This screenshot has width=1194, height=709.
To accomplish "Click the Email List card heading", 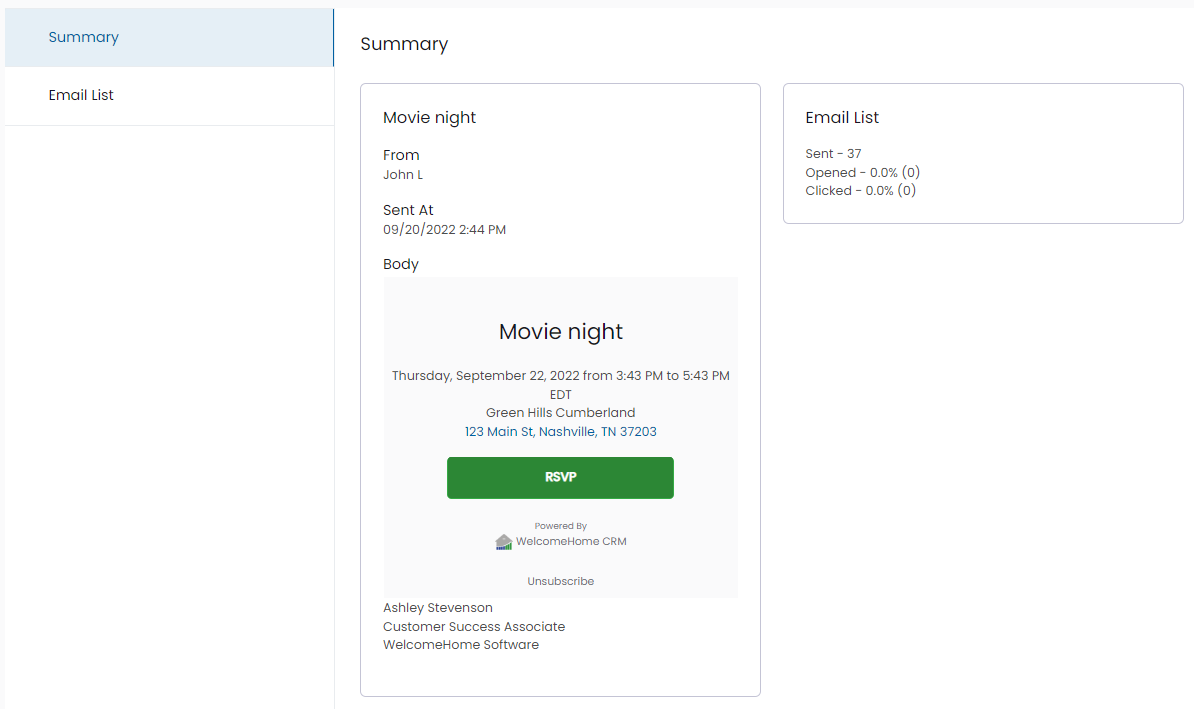I will coord(842,117).
